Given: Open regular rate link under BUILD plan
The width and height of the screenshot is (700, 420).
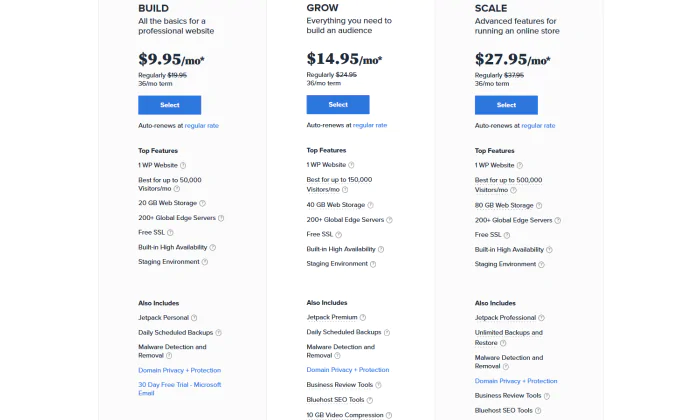Looking at the screenshot, I should pyautogui.click(x=202, y=126).
